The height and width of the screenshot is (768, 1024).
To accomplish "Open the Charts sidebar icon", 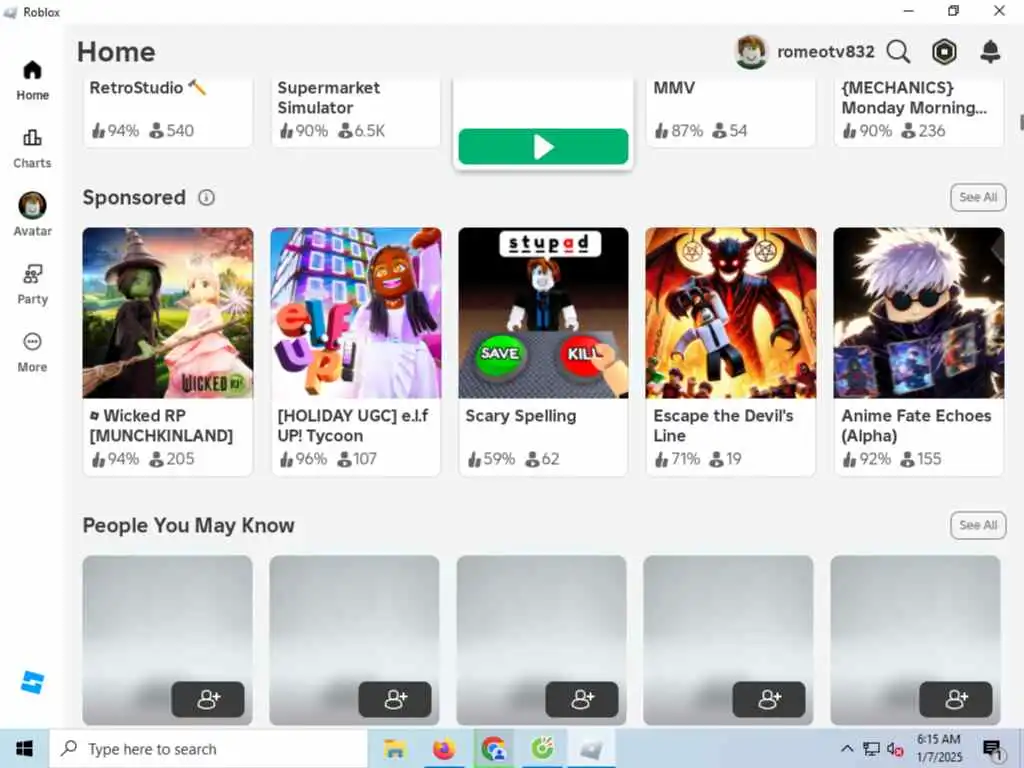I will (32, 138).
